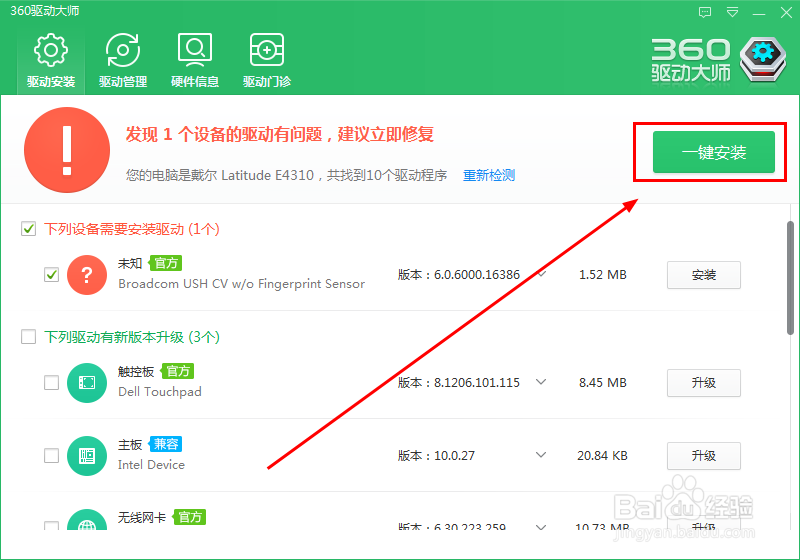Screen dimensions: 800x560
Task: Expand version dropdown for Intel Device
Action: click(x=541, y=455)
